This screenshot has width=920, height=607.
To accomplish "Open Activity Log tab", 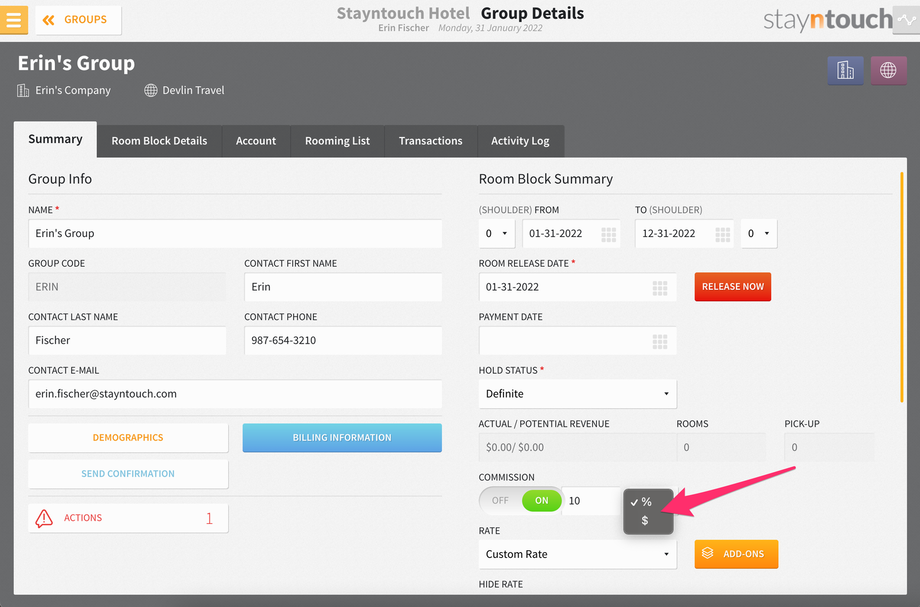I will 520,141.
